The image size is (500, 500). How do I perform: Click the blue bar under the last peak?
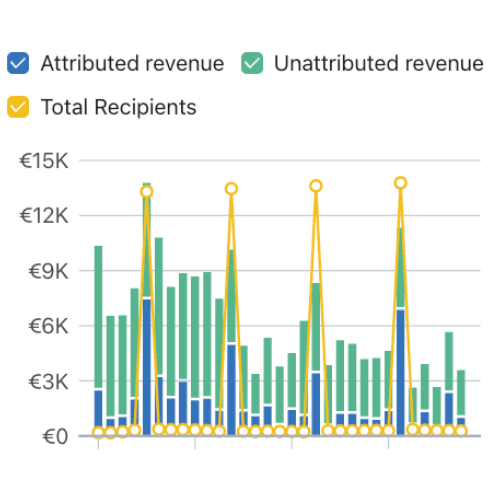click(401, 372)
